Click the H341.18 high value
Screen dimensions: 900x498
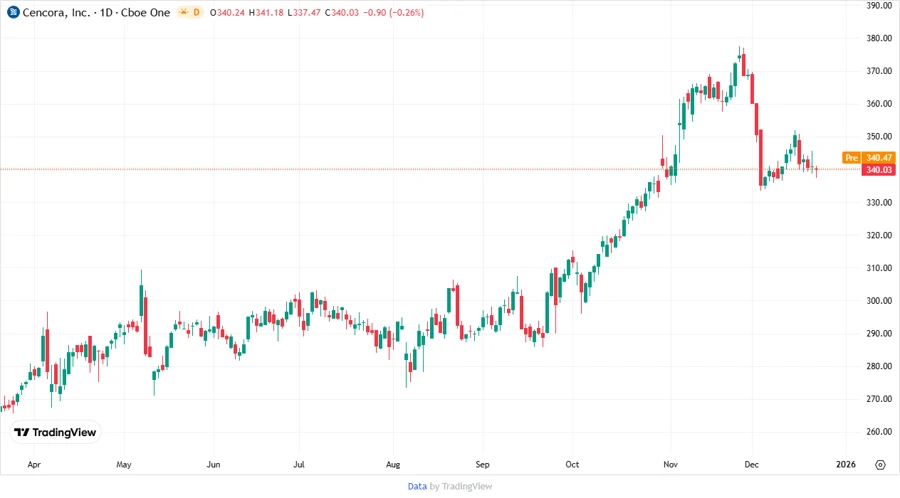click(266, 13)
